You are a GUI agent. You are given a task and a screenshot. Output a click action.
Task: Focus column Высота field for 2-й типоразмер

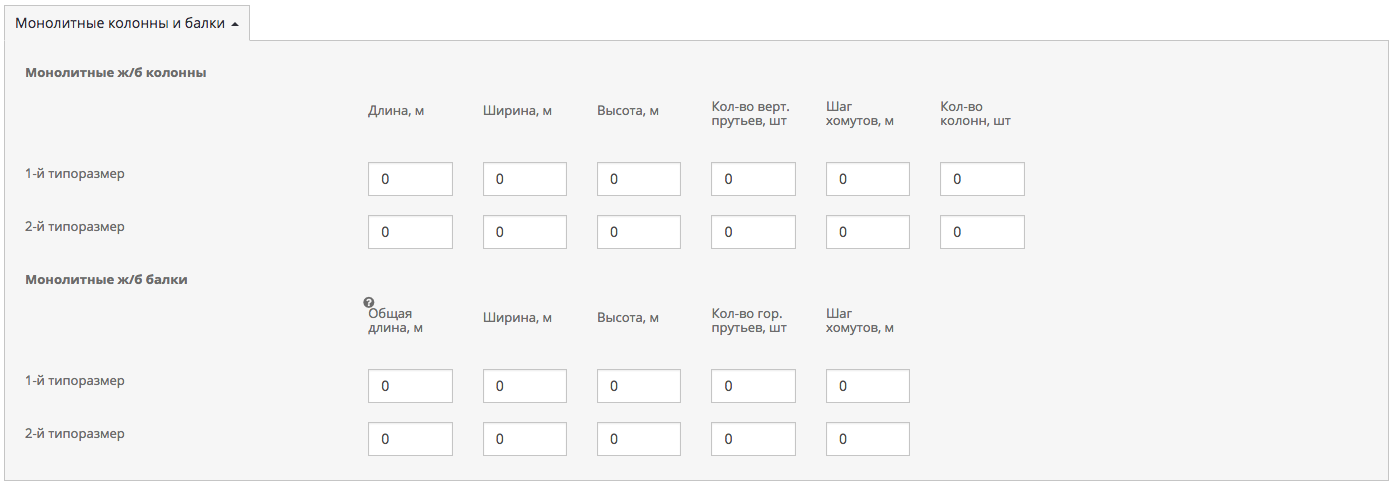point(638,232)
